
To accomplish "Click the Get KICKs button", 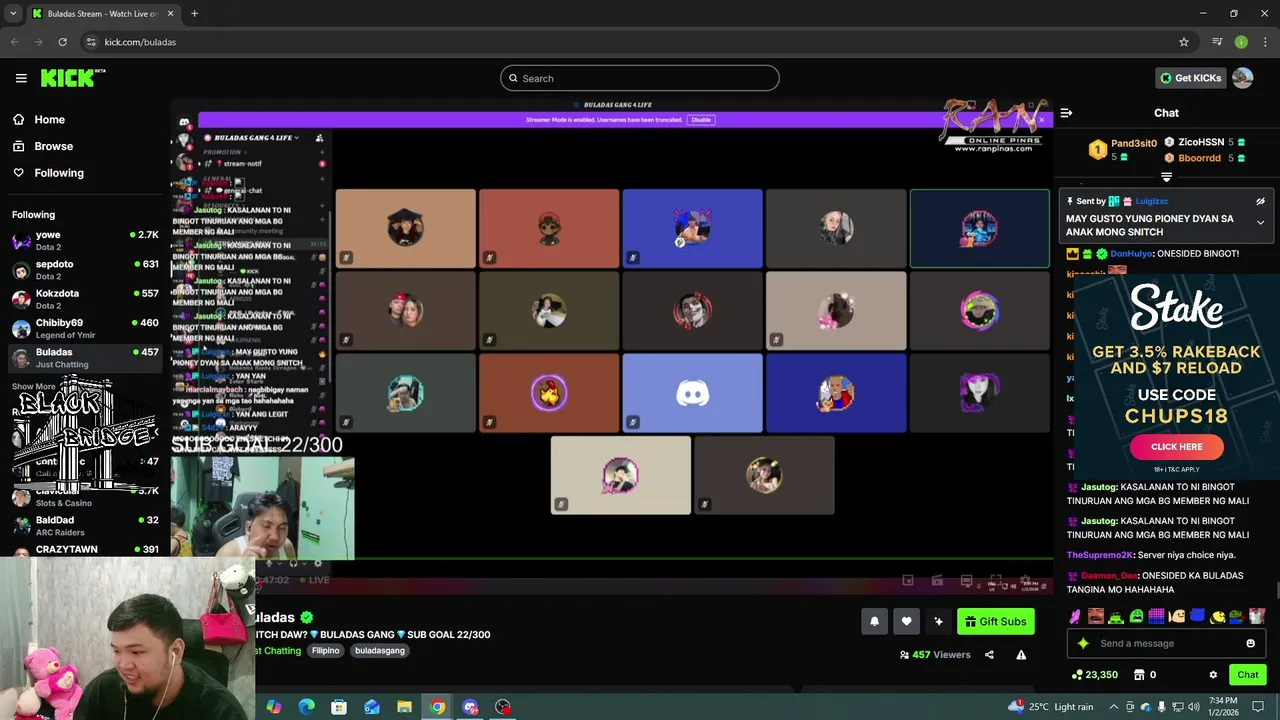I will click(x=1190, y=78).
